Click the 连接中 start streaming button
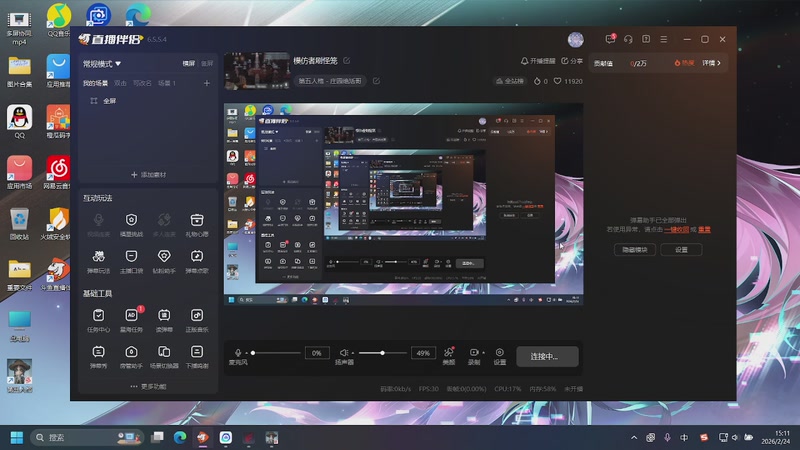Image resolution: width=800 pixels, height=450 pixels. 547,356
